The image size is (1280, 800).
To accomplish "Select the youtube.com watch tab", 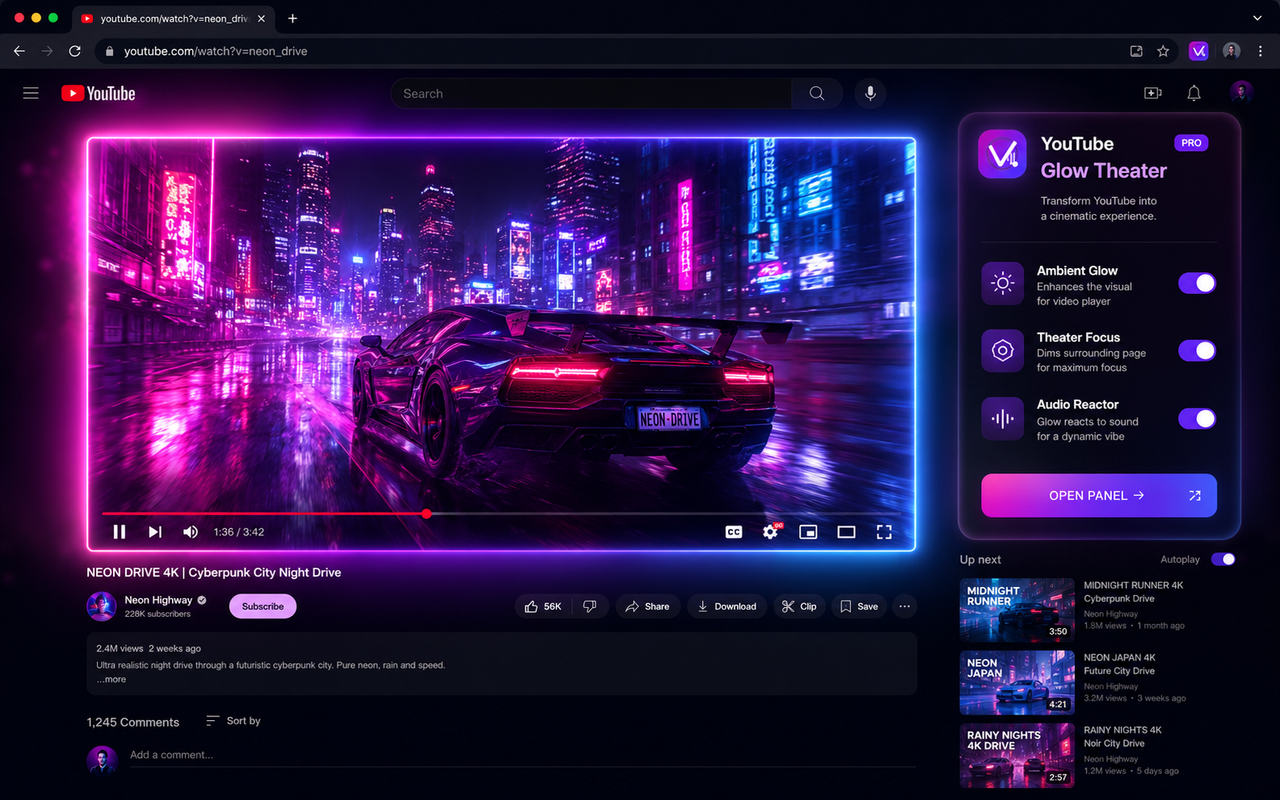I will point(175,19).
